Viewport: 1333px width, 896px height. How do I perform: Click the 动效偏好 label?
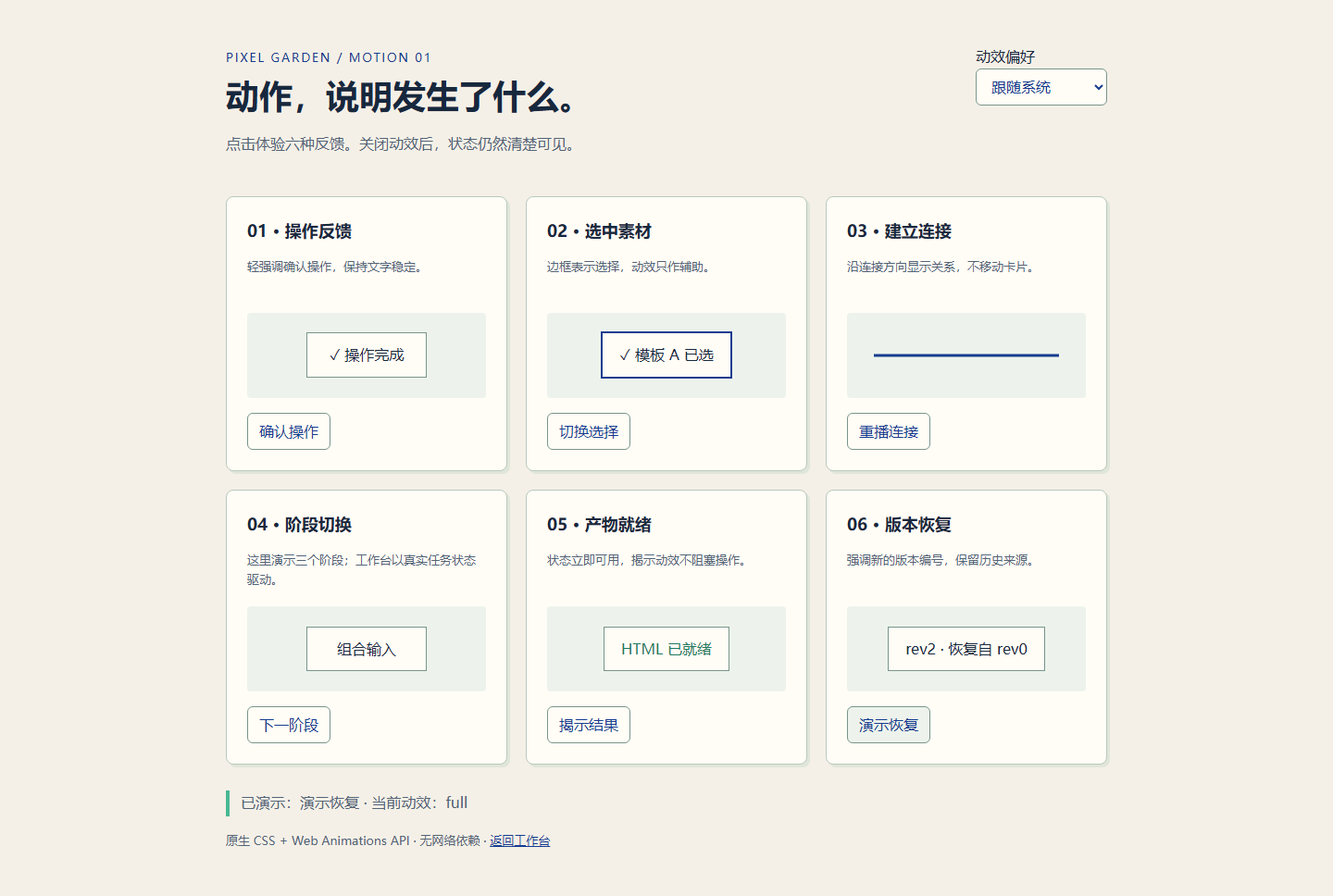click(x=1005, y=56)
